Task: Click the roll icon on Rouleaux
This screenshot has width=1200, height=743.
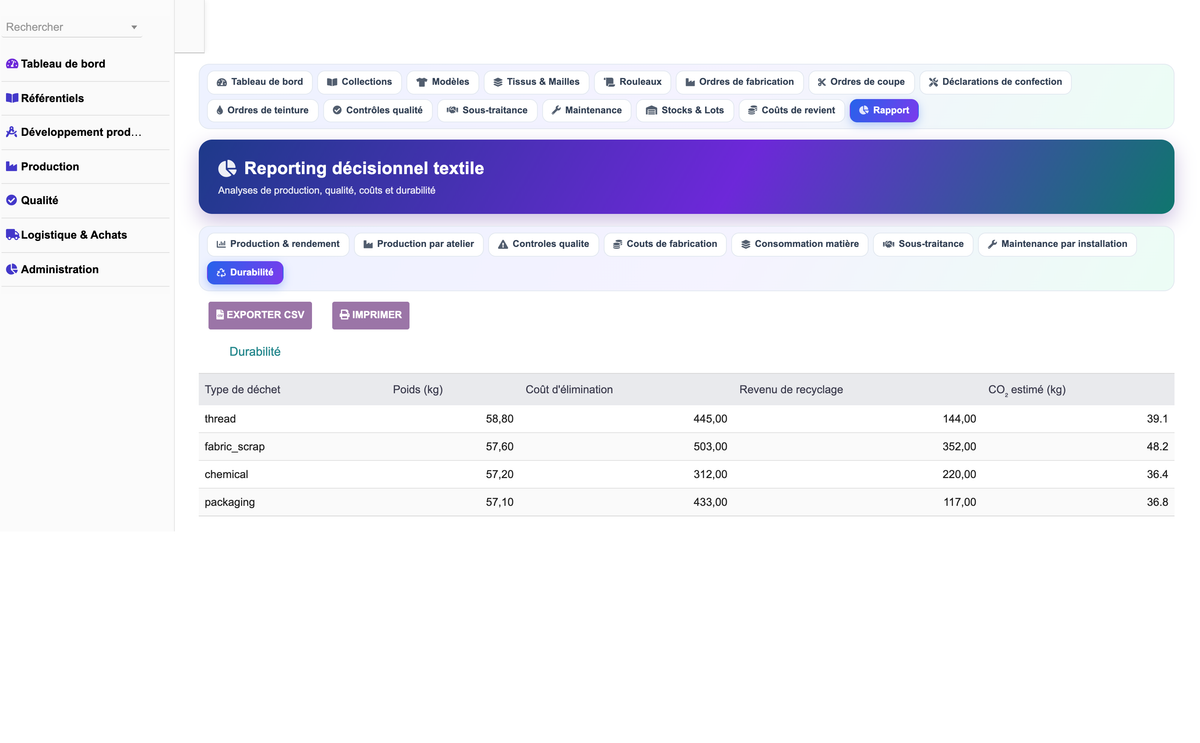Action: (x=609, y=82)
